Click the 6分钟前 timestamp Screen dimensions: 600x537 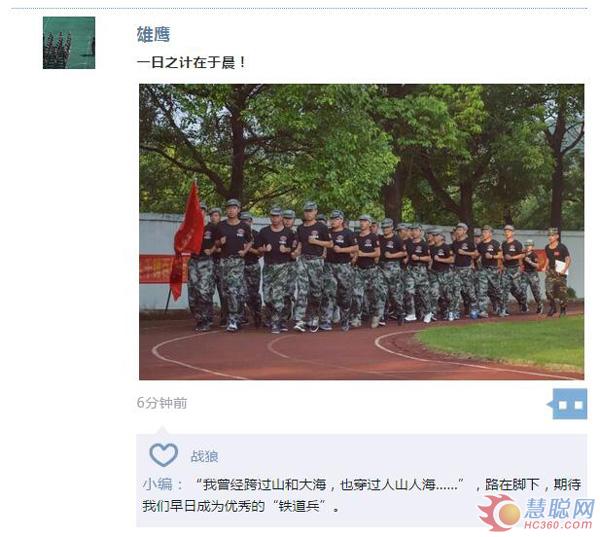pos(162,403)
